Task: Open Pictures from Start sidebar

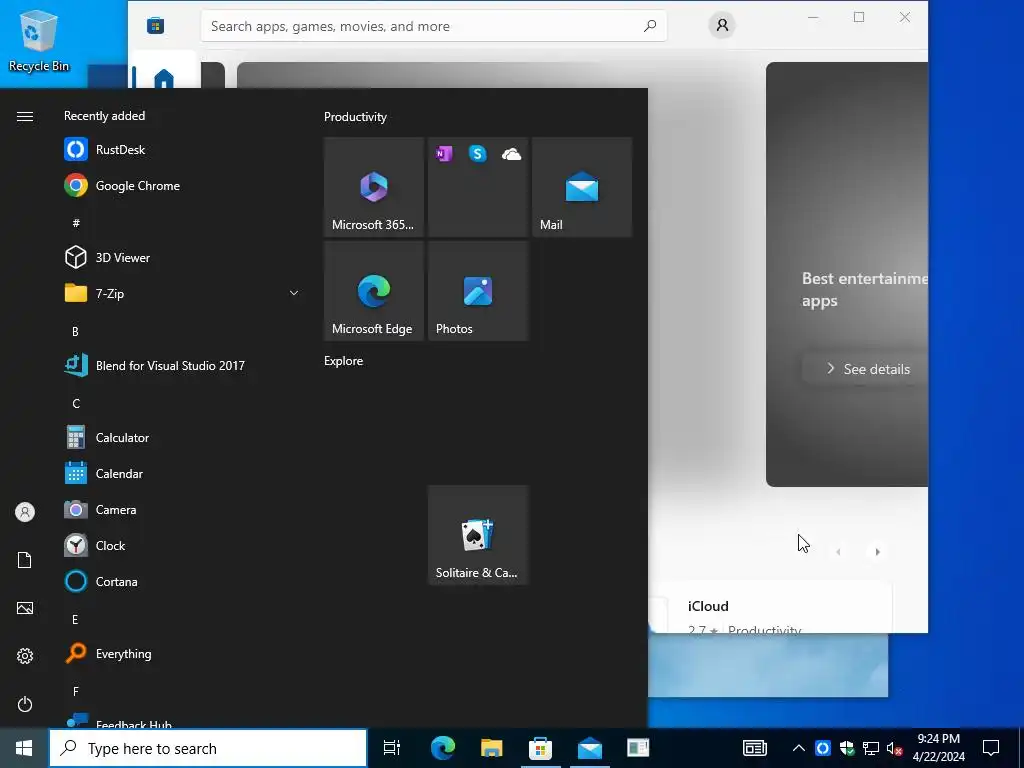Action: pyautogui.click(x=25, y=608)
